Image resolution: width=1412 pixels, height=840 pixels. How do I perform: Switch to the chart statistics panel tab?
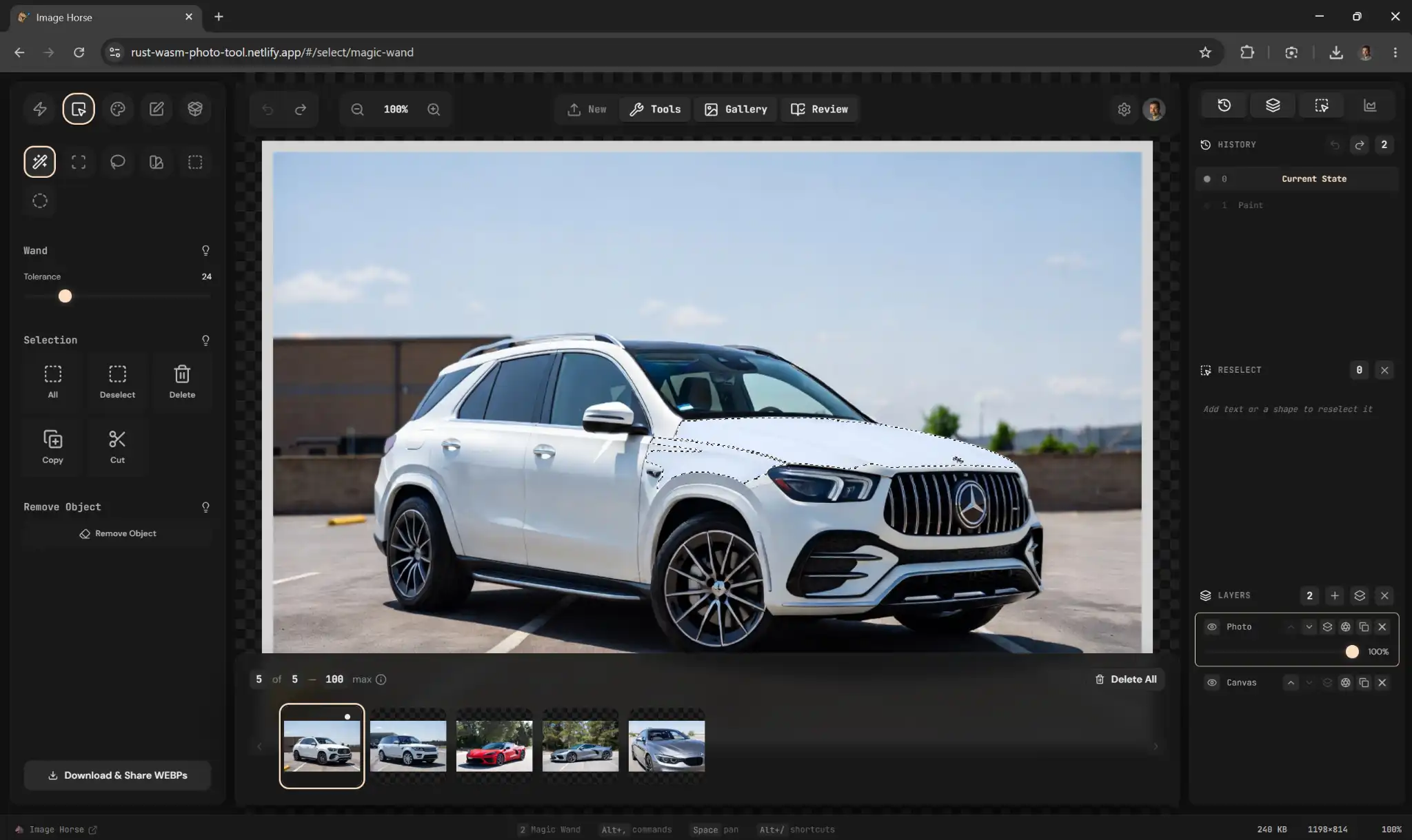point(1370,105)
